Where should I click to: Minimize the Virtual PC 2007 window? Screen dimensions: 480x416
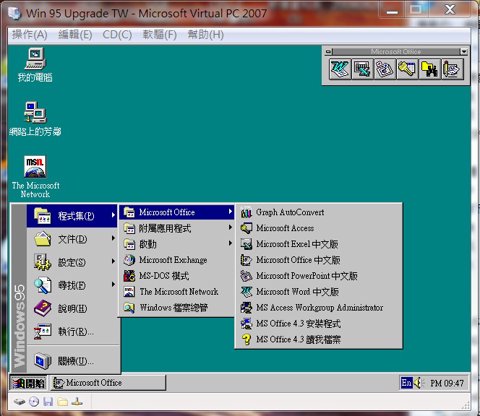tap(392, 11)
